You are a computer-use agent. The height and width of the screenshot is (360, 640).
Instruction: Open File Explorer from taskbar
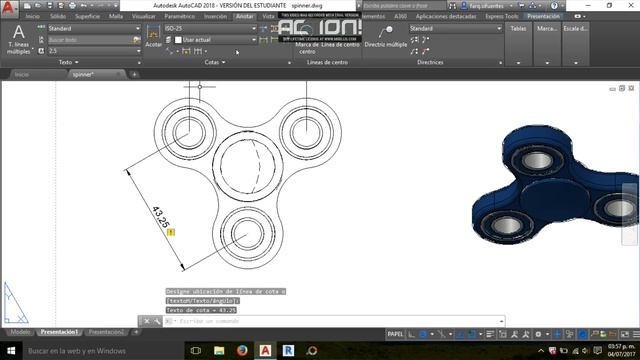click(x=219, y=351)
